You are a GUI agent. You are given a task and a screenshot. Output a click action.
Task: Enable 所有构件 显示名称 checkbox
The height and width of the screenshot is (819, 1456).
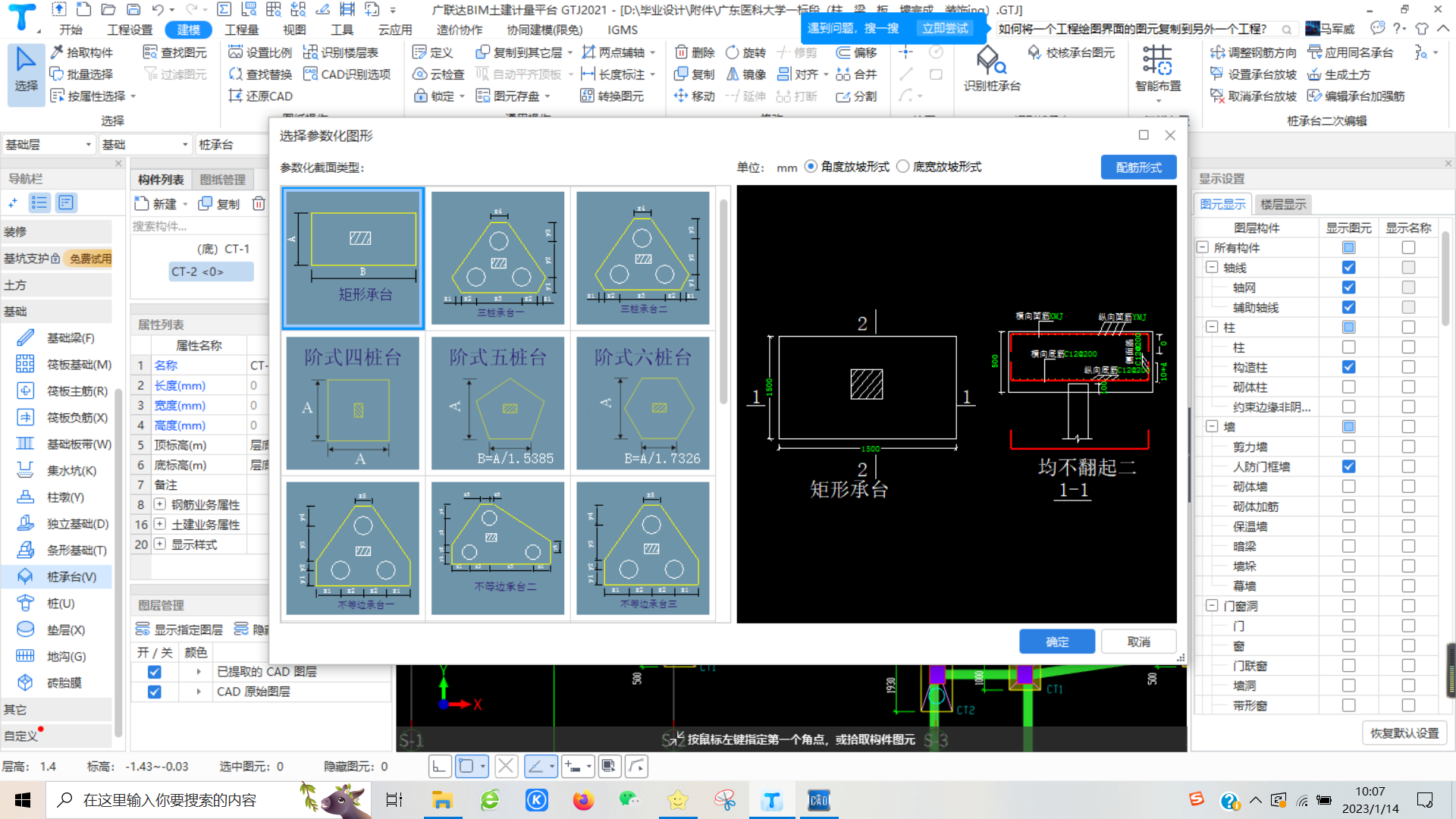pos(1408,247)
